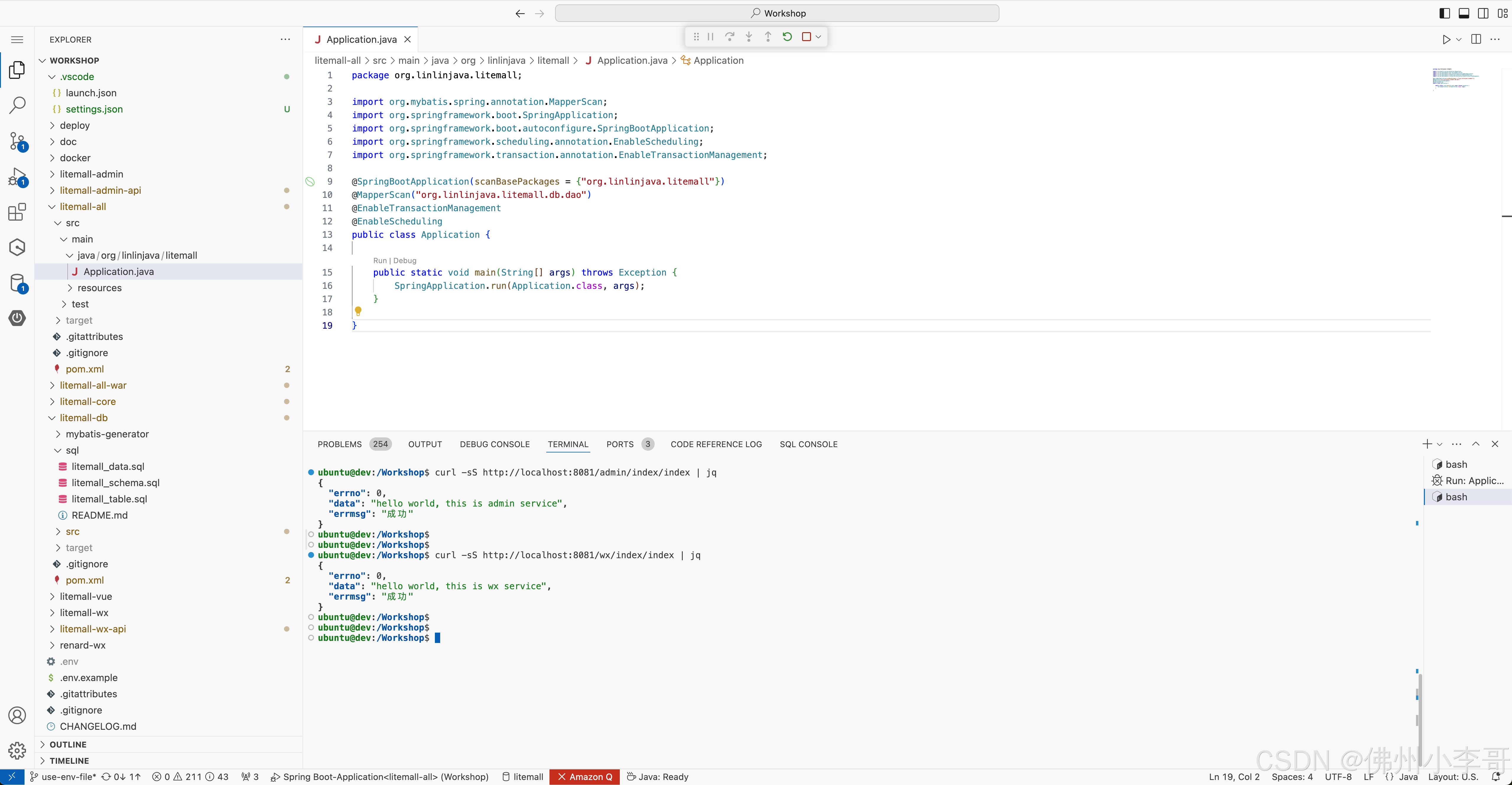Viewport: 1512px width, 785px height.
Task: Click the debug Restart button
Action: 787,36
